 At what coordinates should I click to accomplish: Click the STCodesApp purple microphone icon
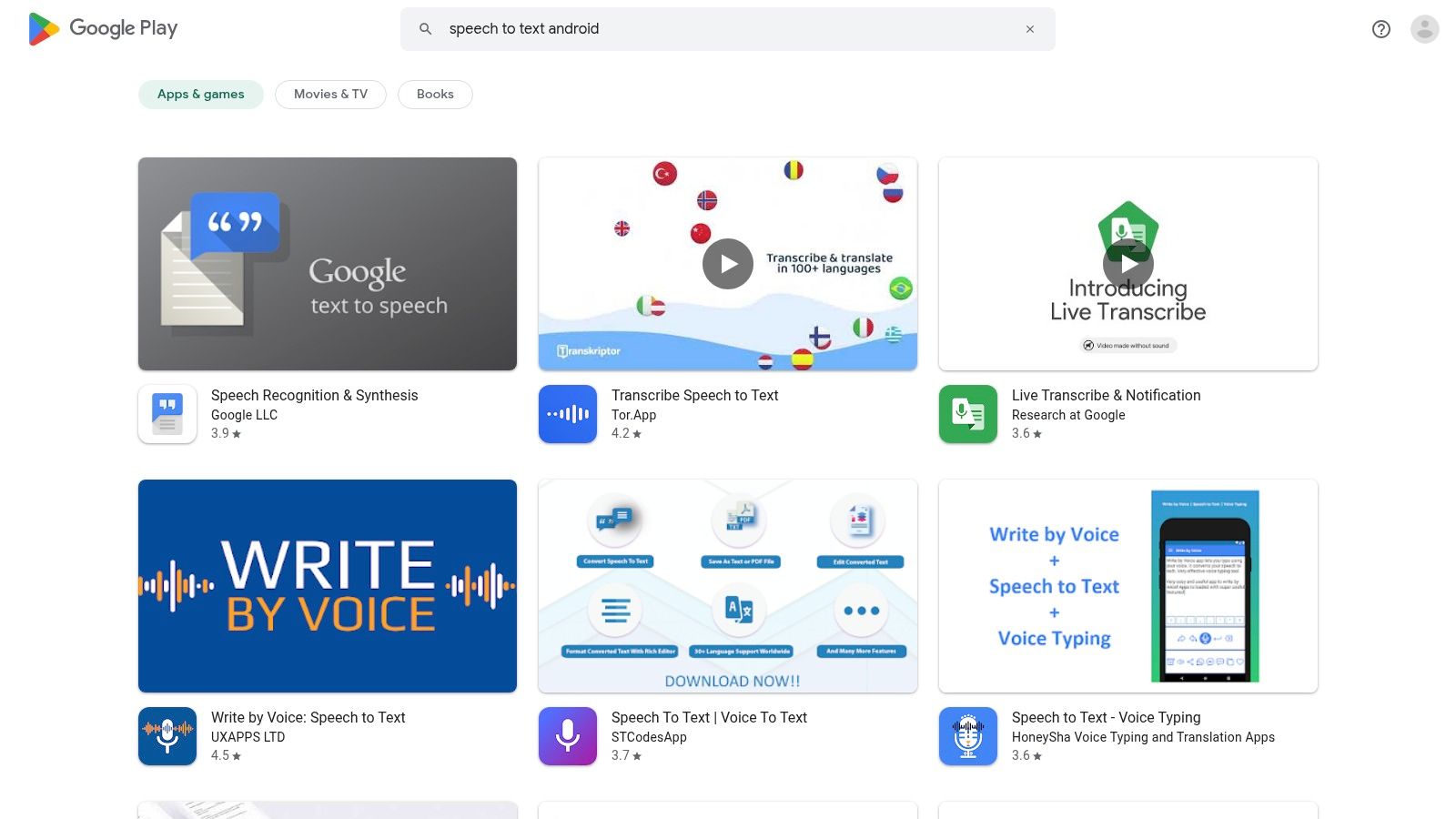[568, 736]
